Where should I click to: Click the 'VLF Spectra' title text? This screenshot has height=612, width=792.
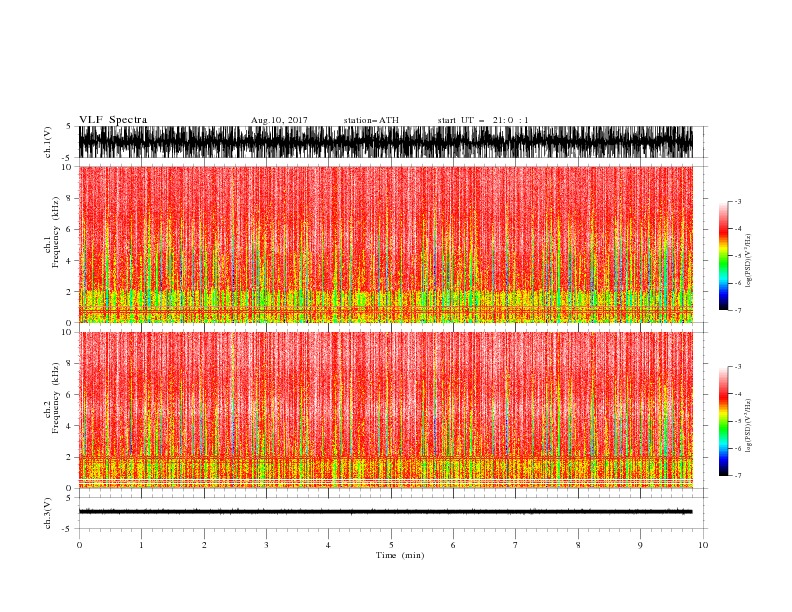pos(113,120)
